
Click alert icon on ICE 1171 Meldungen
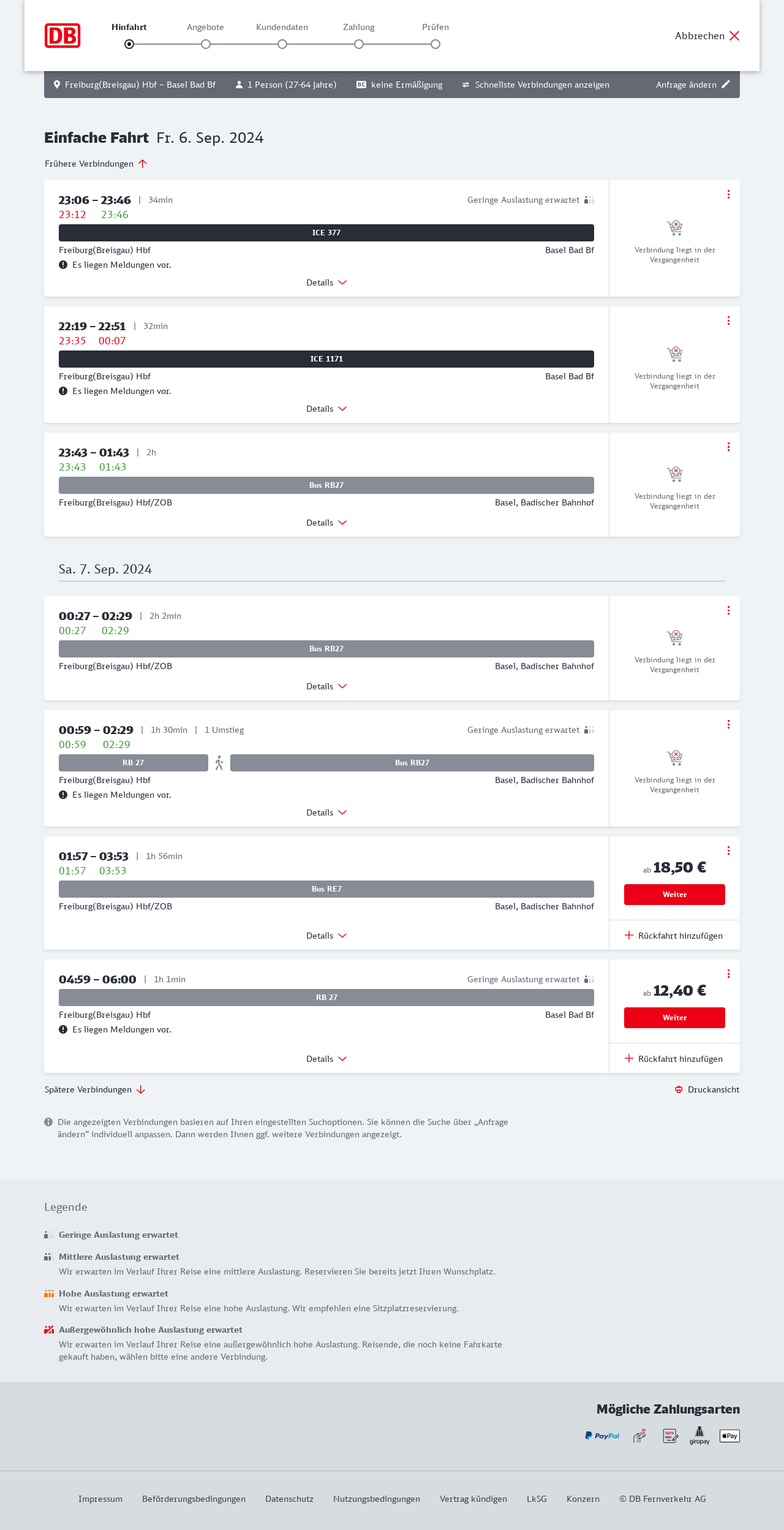(63, 391)
